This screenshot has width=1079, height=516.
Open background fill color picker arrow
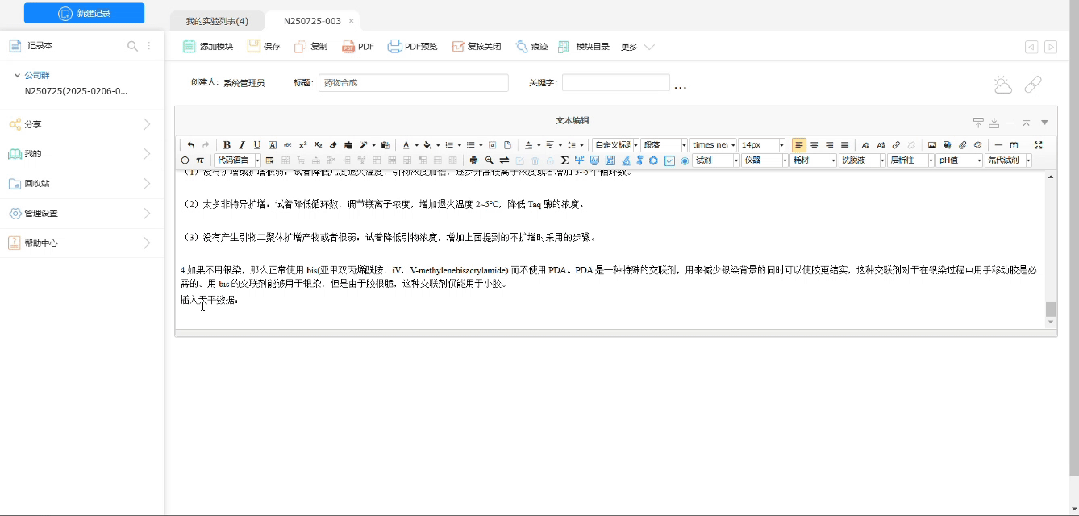(438, 145)
